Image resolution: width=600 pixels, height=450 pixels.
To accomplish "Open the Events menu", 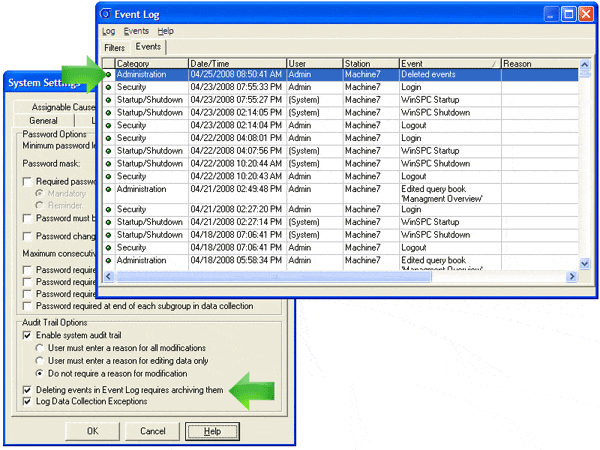I will [x=136, y=31].
